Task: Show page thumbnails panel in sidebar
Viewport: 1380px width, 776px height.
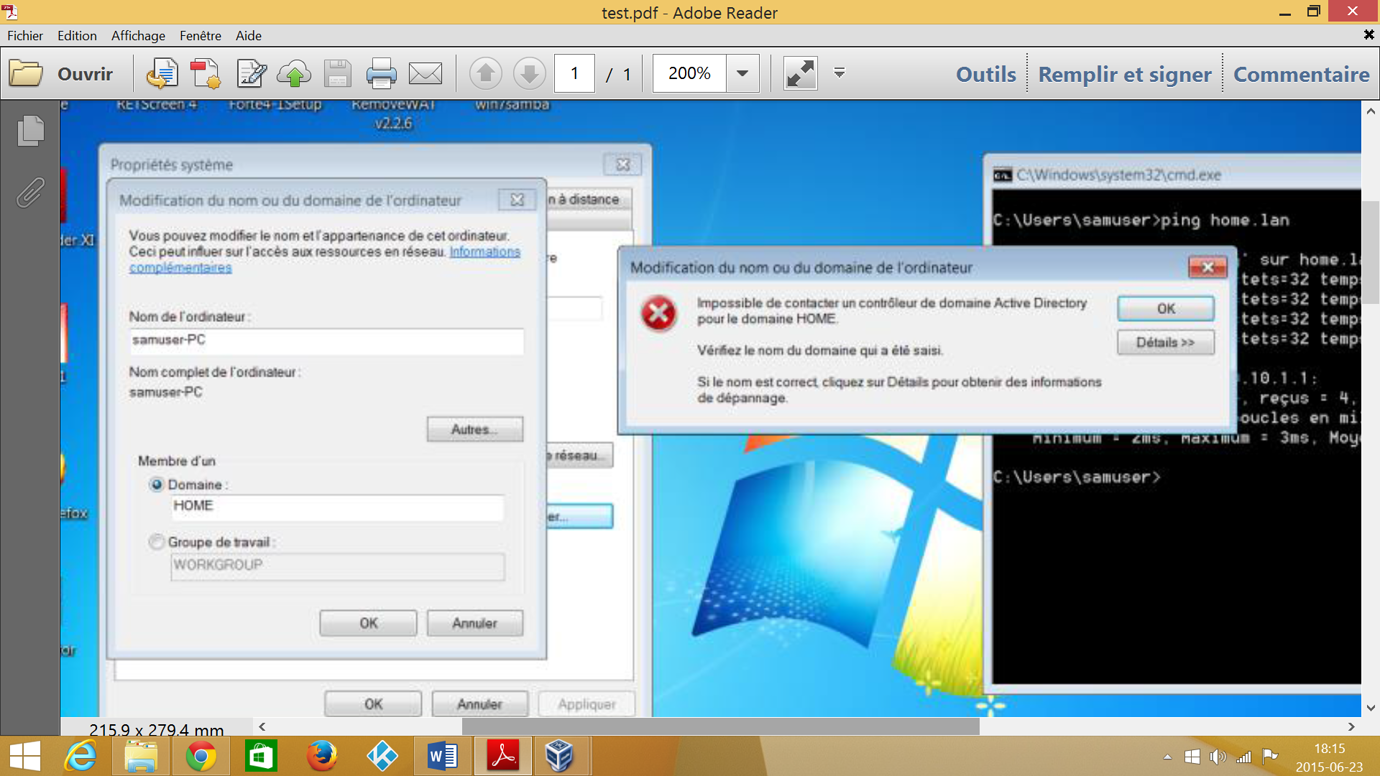Action: [x=30, y=131]
